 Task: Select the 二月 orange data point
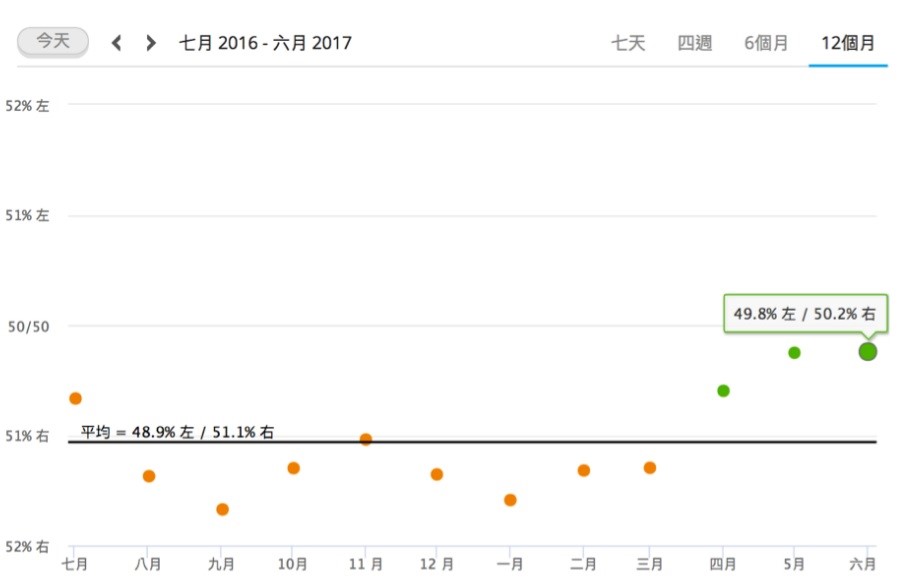pyautogui.click(x=584, y=471)
